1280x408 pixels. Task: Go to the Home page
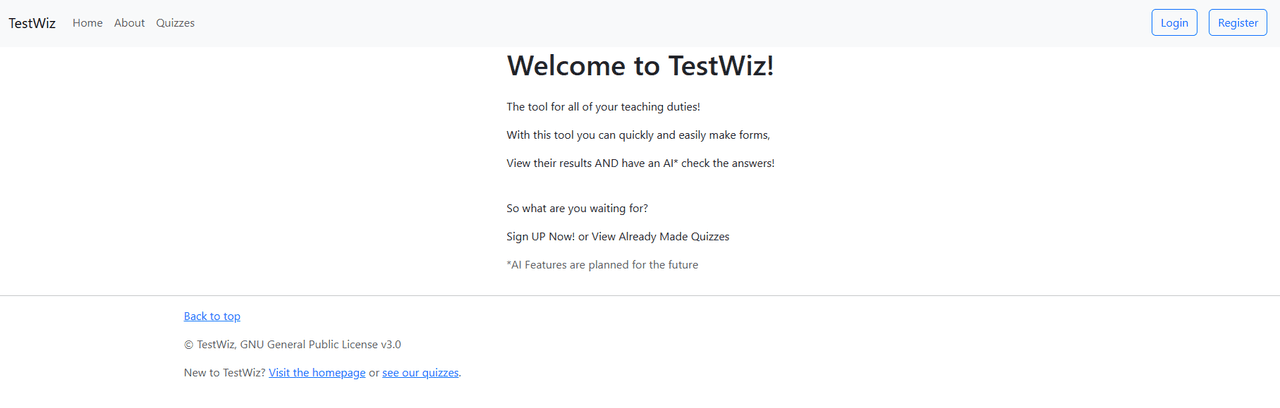(88, 23)
